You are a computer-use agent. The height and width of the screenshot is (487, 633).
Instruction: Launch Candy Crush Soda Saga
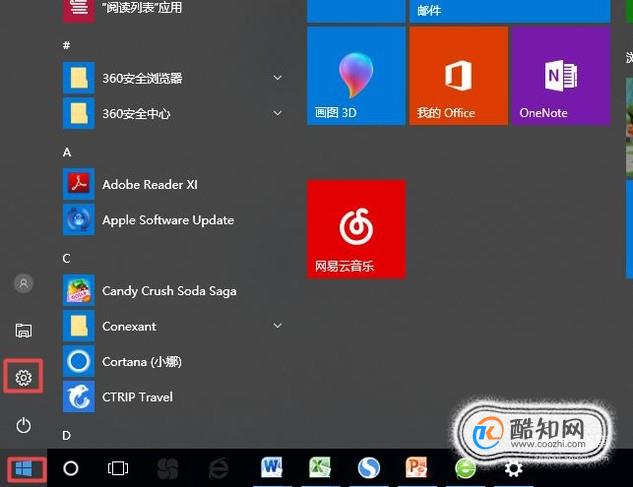click(x=174, y=291)
